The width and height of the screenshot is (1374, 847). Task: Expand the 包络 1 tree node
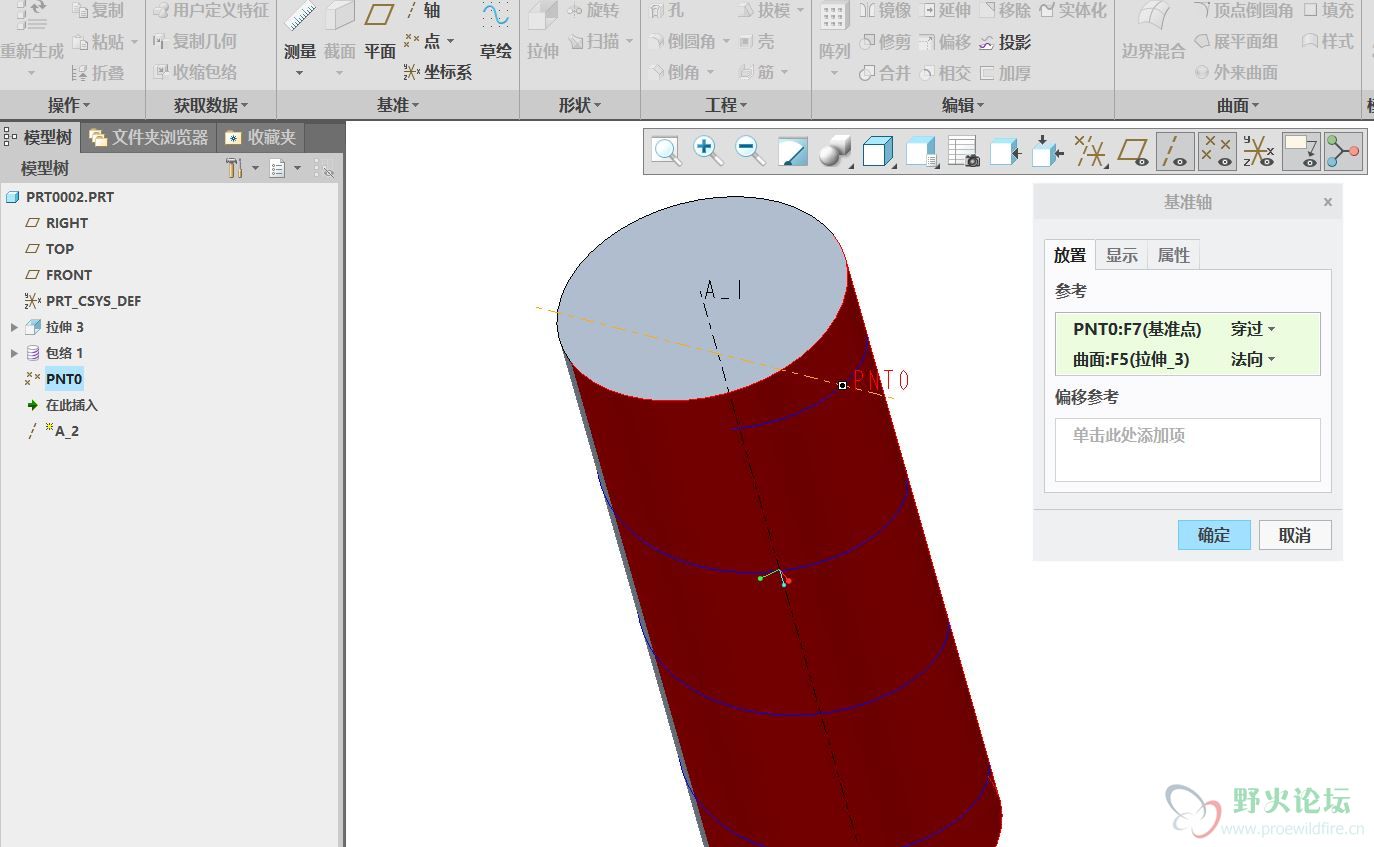pyautogui.click(x=14, y=353)
